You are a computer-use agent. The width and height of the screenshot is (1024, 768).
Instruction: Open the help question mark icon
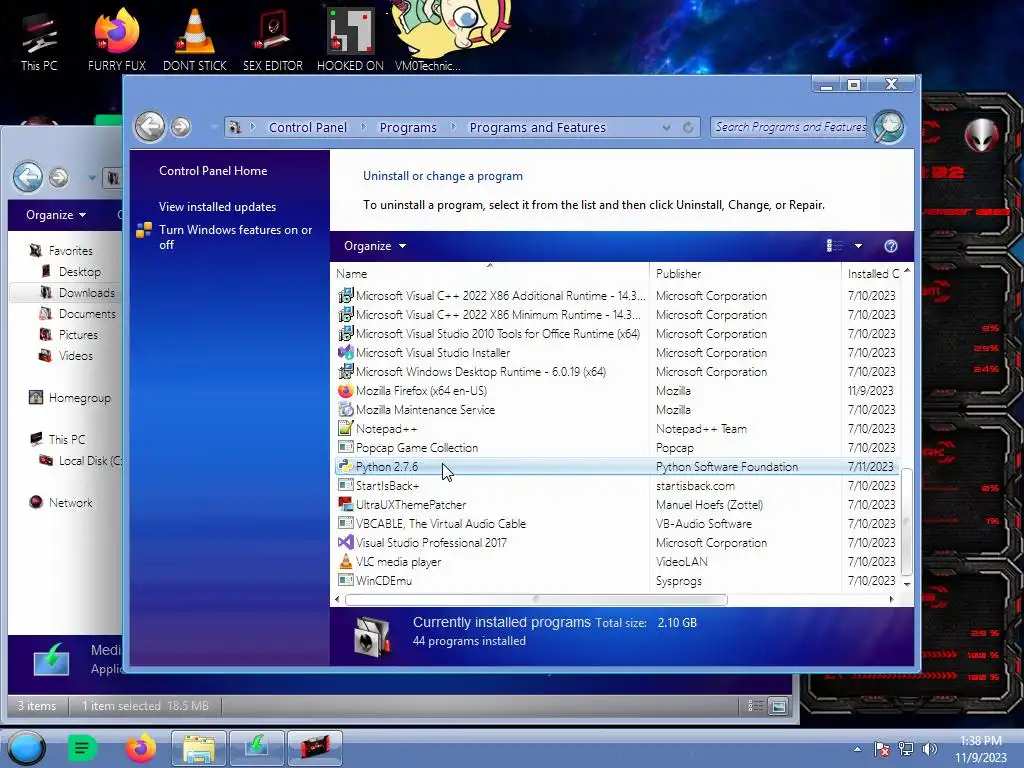tap(891, 246)
